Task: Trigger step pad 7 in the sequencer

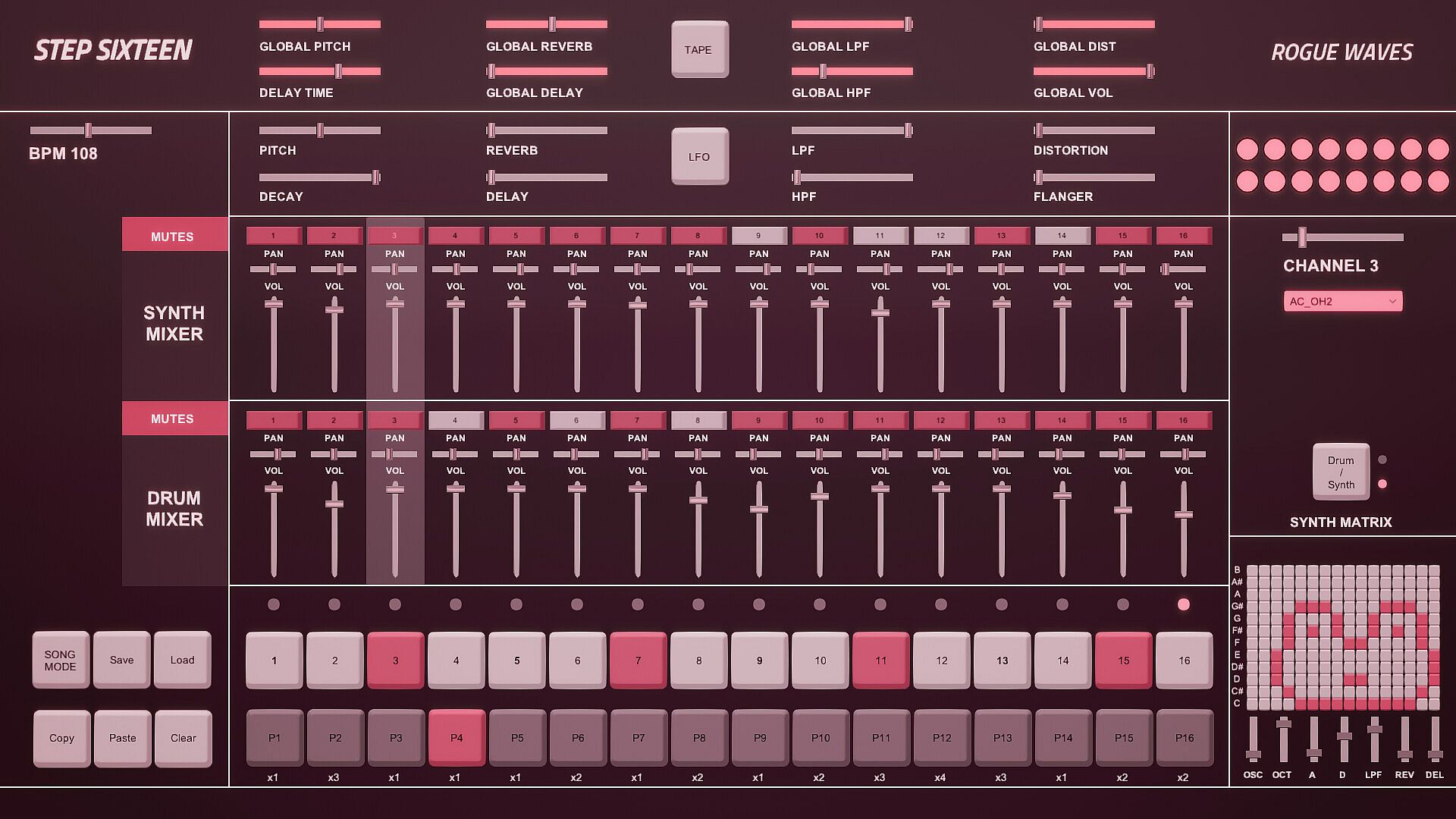Action: (x=638, y=660)
